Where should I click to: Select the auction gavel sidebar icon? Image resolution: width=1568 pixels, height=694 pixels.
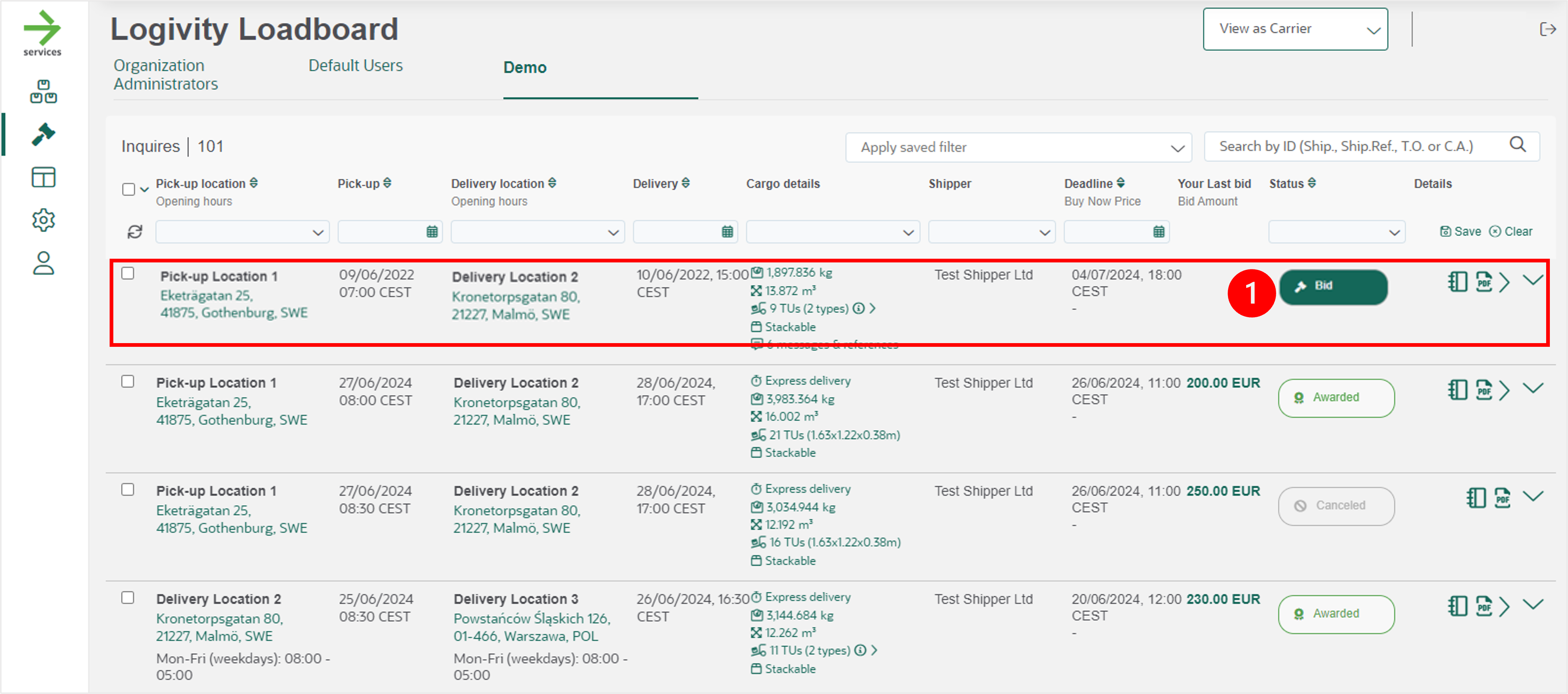[x=43, y=134]
